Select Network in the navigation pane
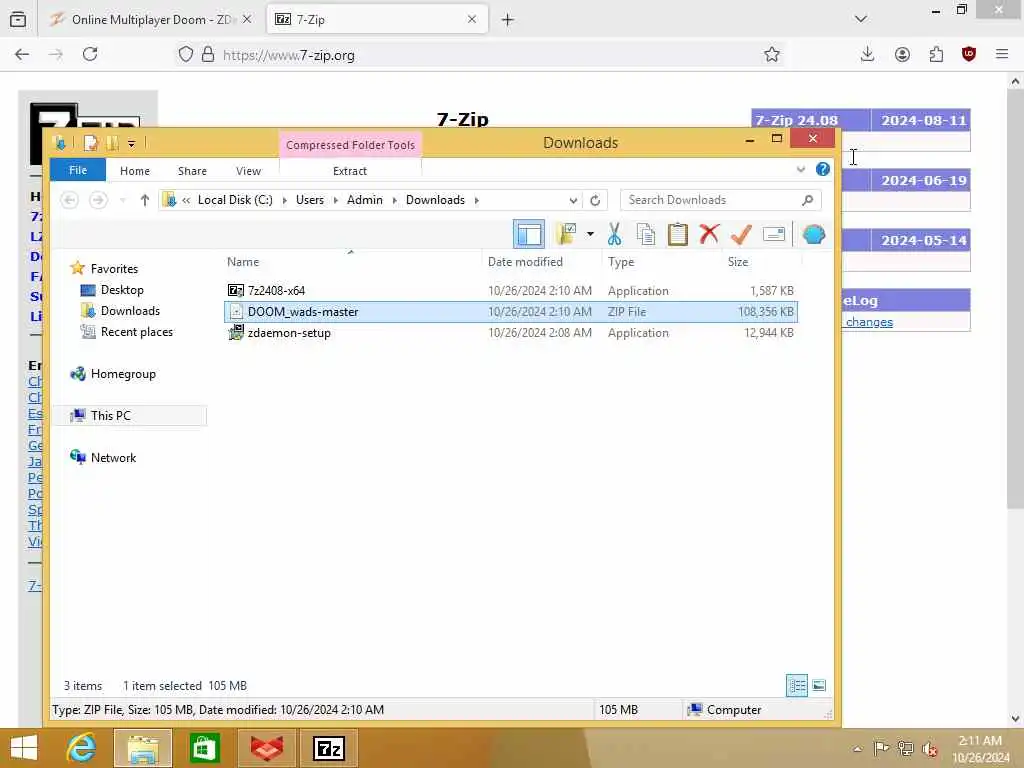The width and height of the screenshot is (1024, 768). click(113, 457)
